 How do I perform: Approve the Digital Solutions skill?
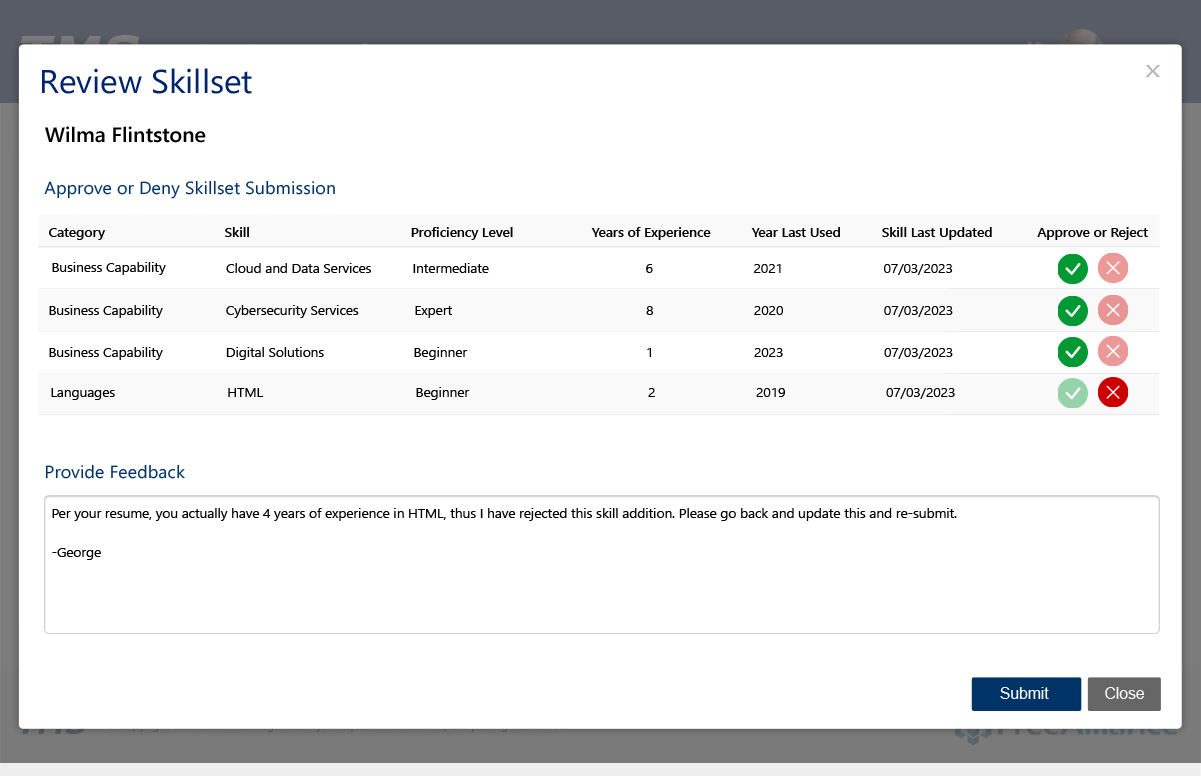click(1072, 352)
